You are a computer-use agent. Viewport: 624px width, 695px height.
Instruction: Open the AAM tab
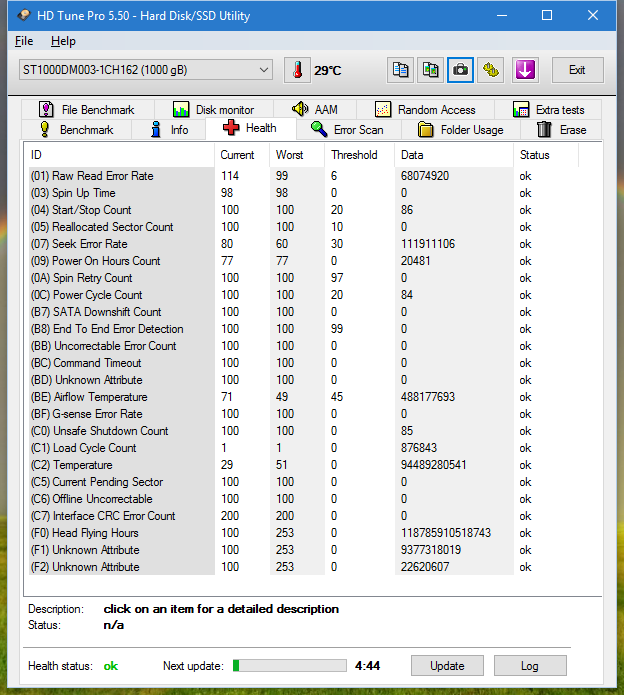(x=315, y=109)
